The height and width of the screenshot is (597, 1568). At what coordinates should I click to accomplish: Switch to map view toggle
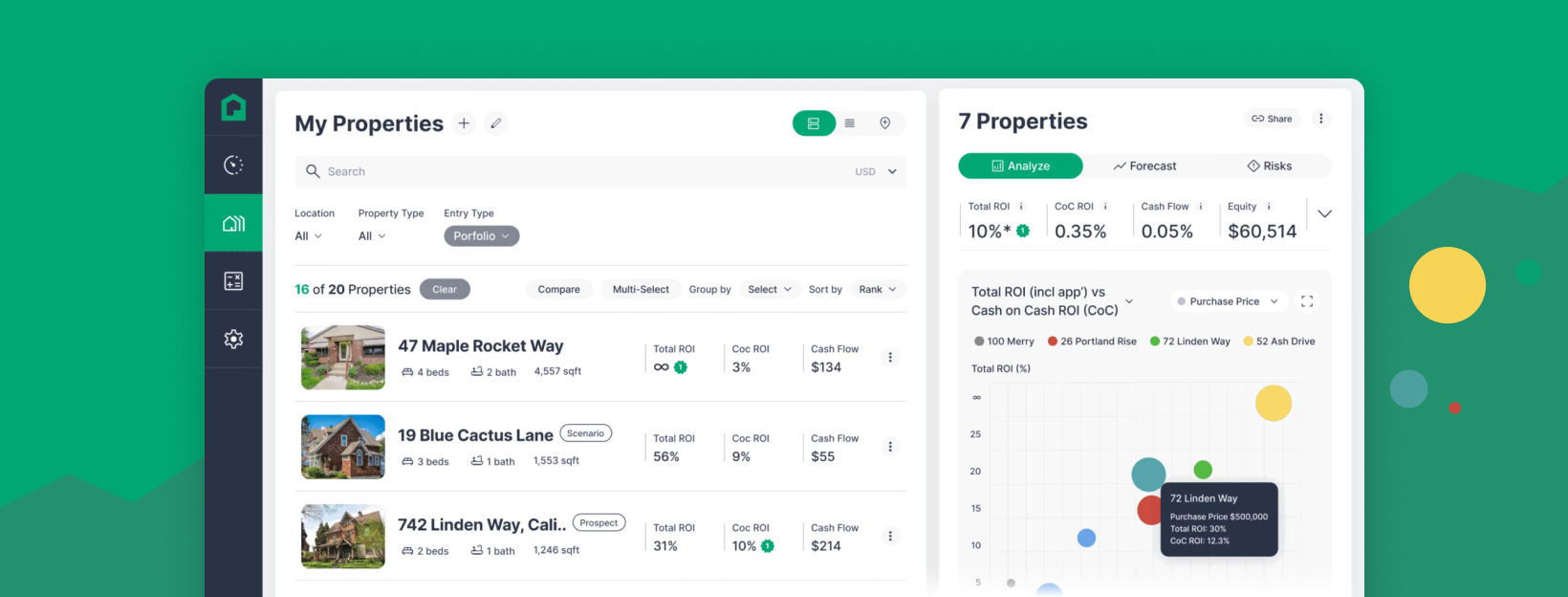pyautogui.click(x=885, y=123)
